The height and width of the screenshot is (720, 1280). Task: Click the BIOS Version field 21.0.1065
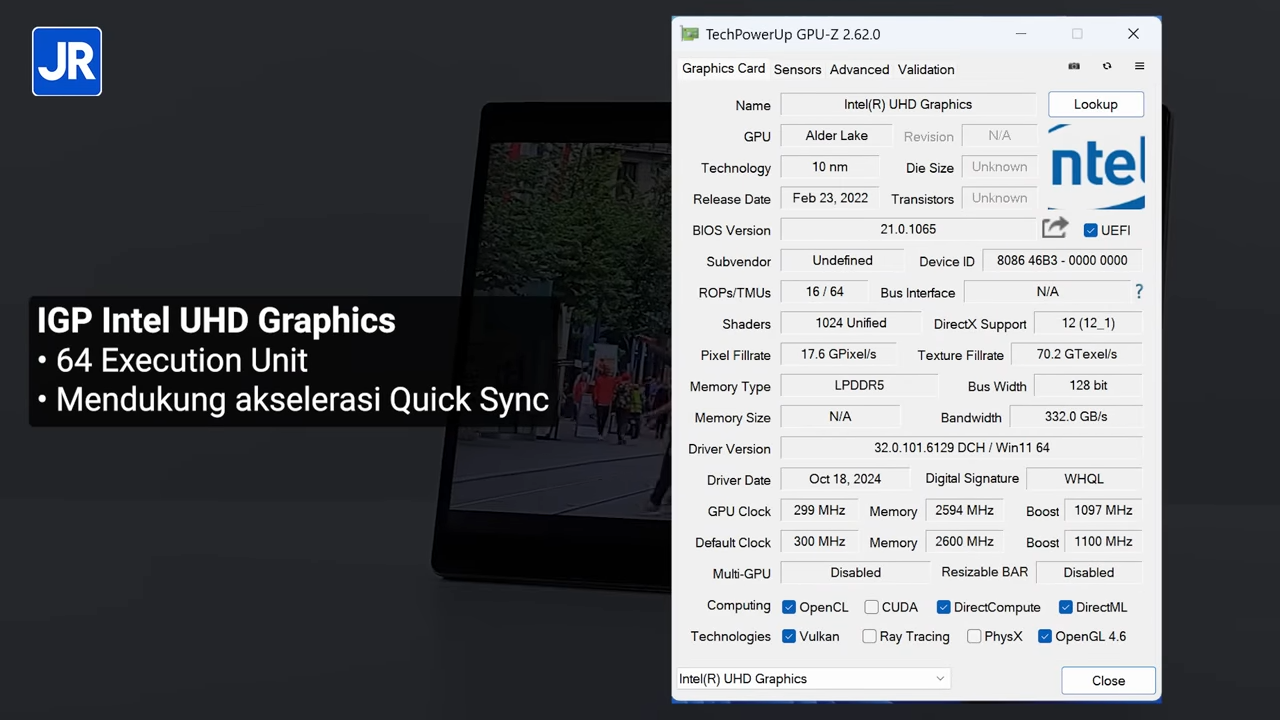pos(908,229)
